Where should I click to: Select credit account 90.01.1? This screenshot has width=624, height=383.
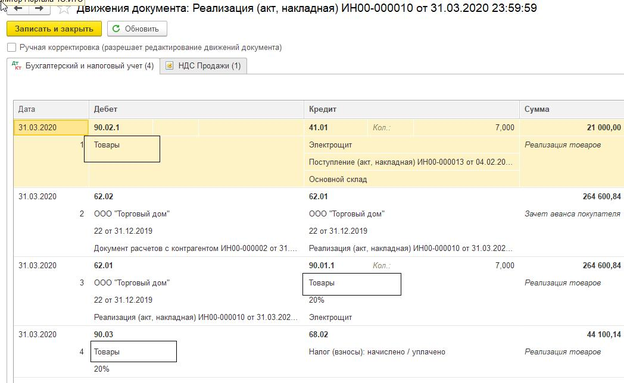click(322, 265)
